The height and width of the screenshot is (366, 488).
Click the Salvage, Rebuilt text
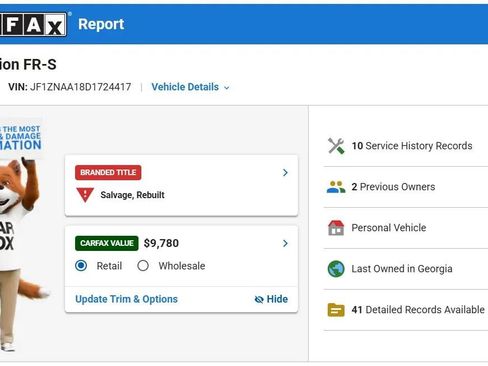point(132,195)
